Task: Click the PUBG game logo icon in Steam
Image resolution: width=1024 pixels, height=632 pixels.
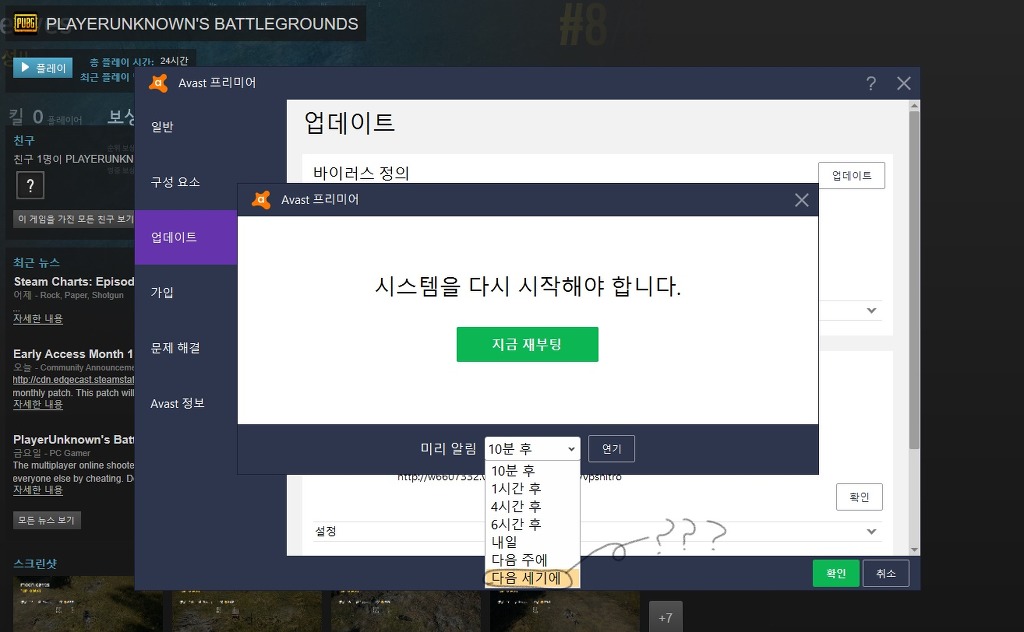Action: click(25, 24)
